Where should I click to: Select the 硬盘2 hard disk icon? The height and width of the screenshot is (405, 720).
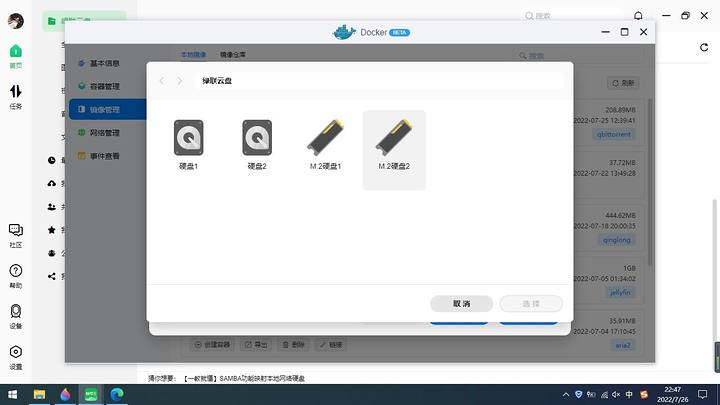[x=257, y=138]
